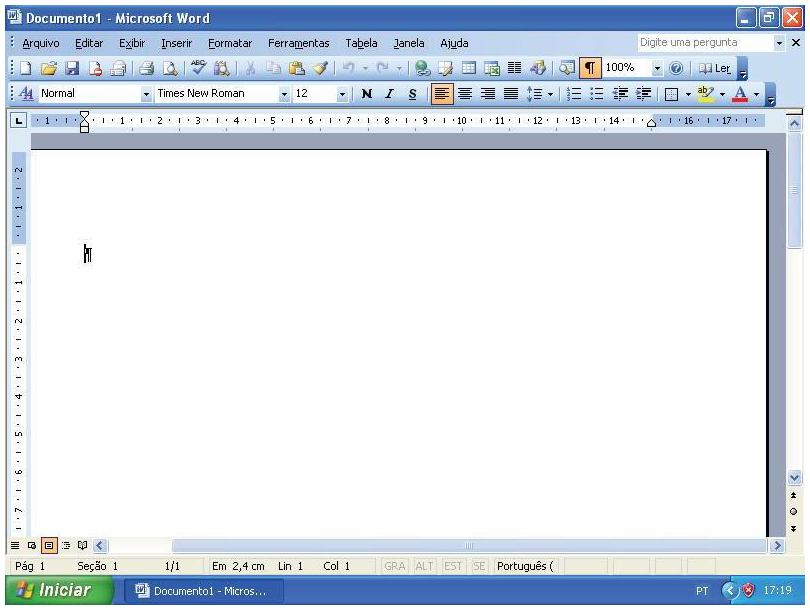Open the 100% zoom dropdown

pos(658,69)
